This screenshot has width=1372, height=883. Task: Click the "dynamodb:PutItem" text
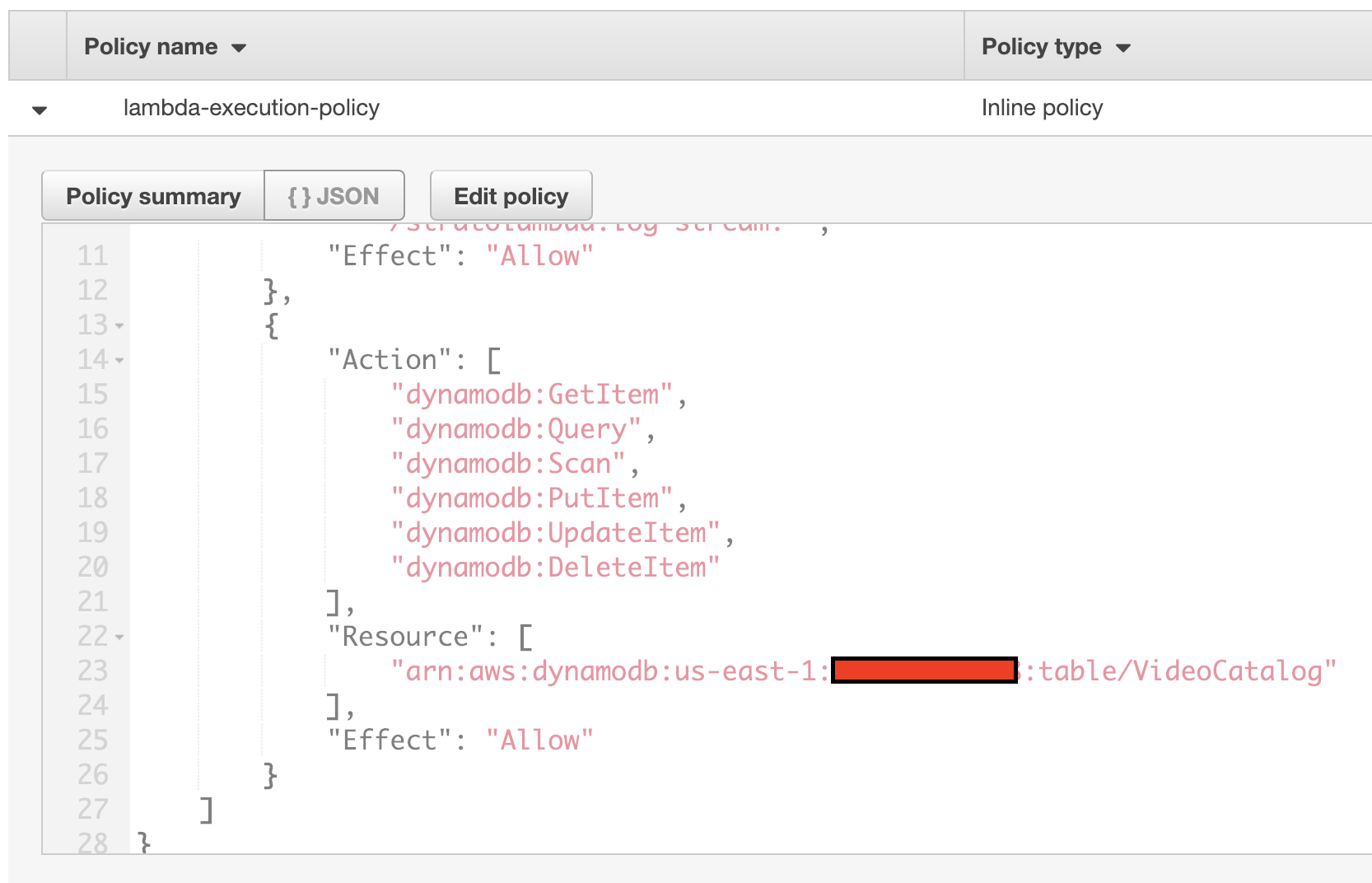pos(532,498)
